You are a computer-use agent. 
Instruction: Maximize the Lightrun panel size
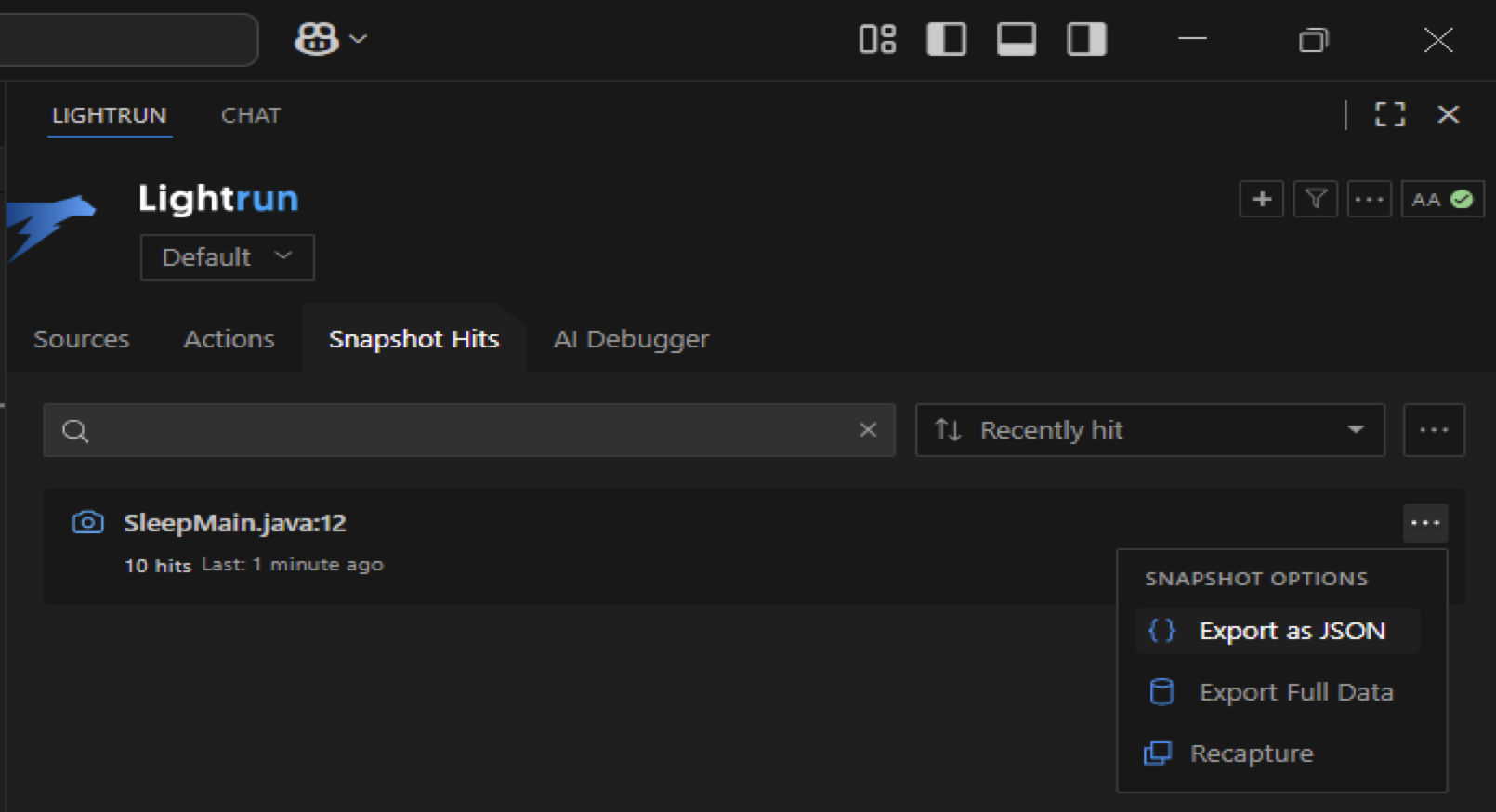pyautogui.click(x=1389, y=114)
